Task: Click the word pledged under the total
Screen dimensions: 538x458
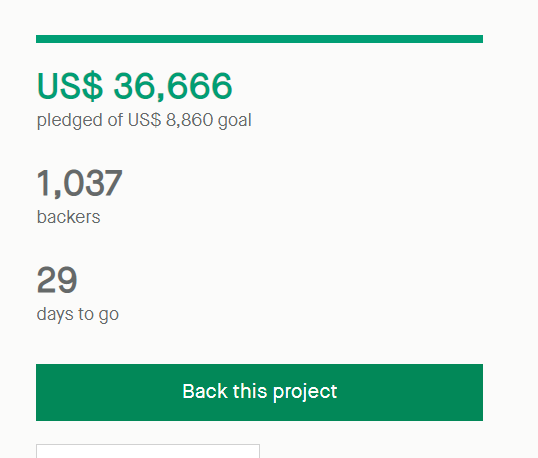Action: pyautogui.click(x=70, y=120)
